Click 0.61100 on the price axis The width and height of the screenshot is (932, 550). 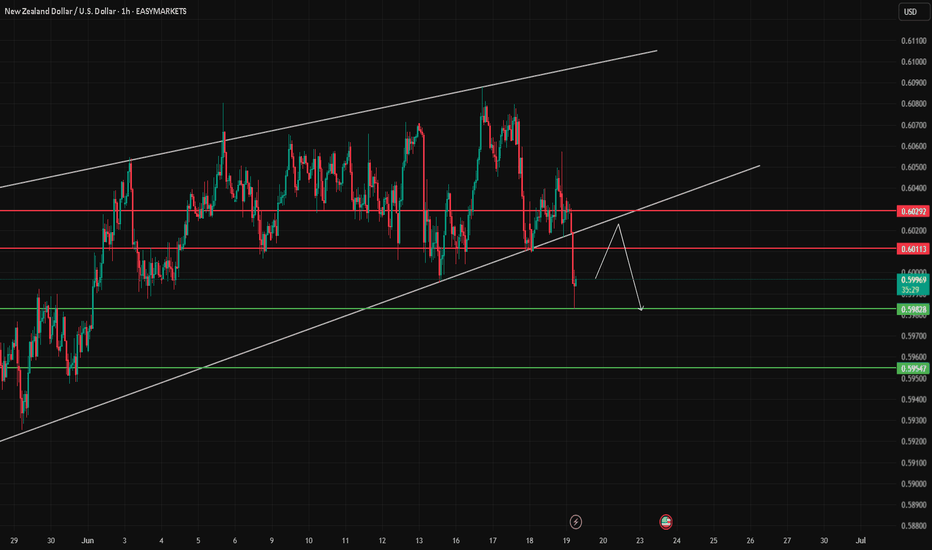914,41
